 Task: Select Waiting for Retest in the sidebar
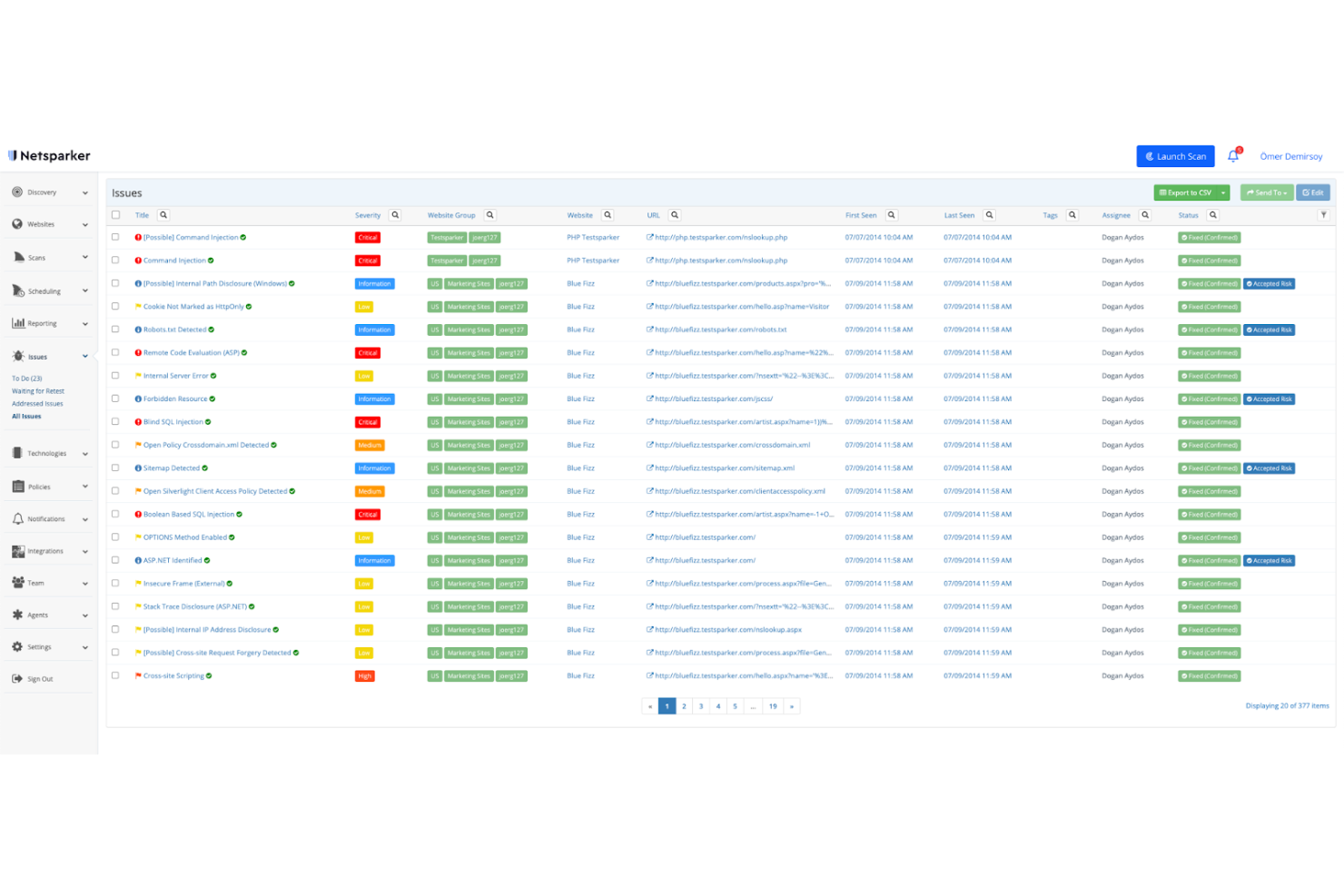point(37,390)
